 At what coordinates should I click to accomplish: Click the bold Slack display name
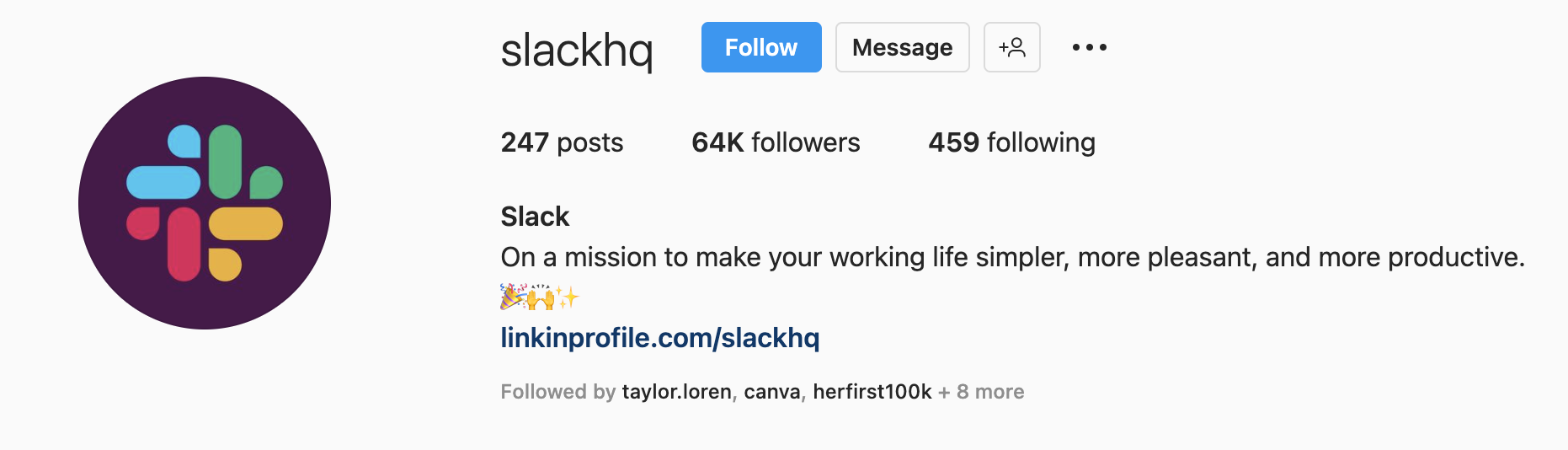[535, 217]
